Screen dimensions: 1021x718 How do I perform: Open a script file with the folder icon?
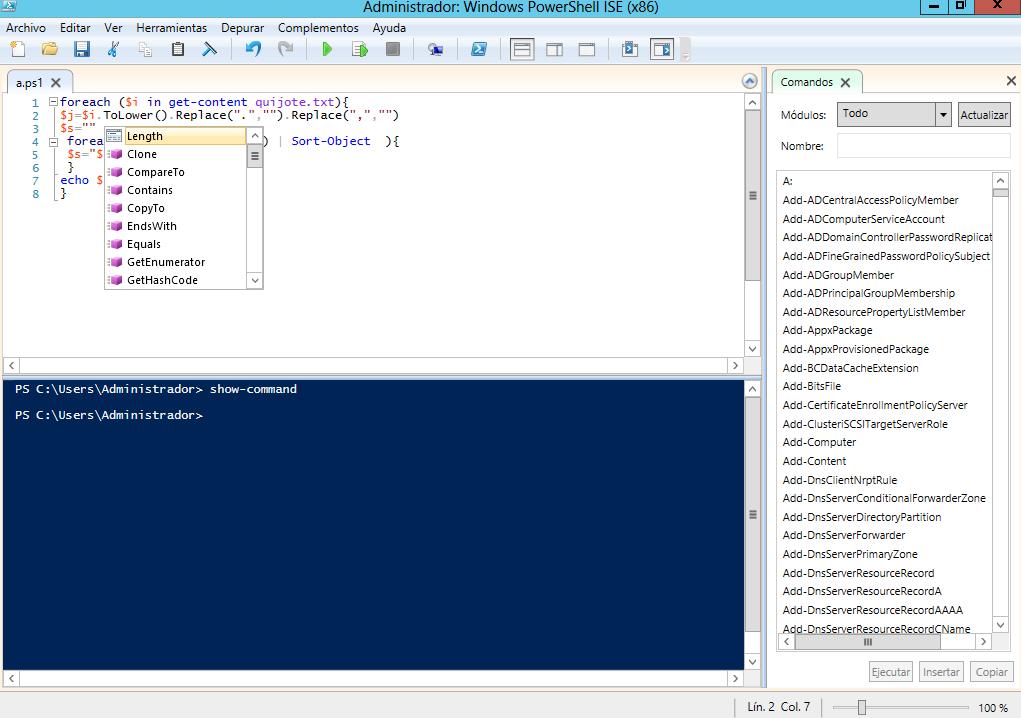pyautogui.click(x=49, y=49)
